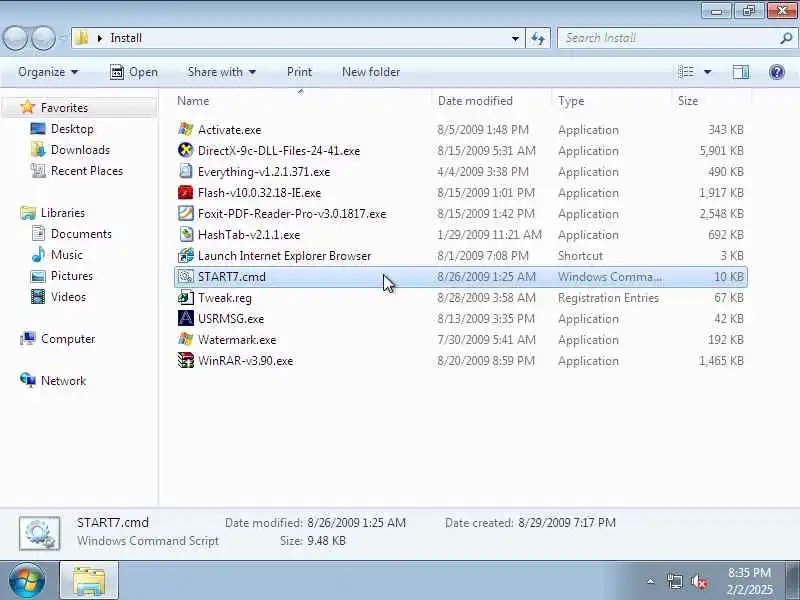Click the date '8/20/2009 8:59 PM'
This screenshot has width=800, height=600.
[x=486, y=361]
